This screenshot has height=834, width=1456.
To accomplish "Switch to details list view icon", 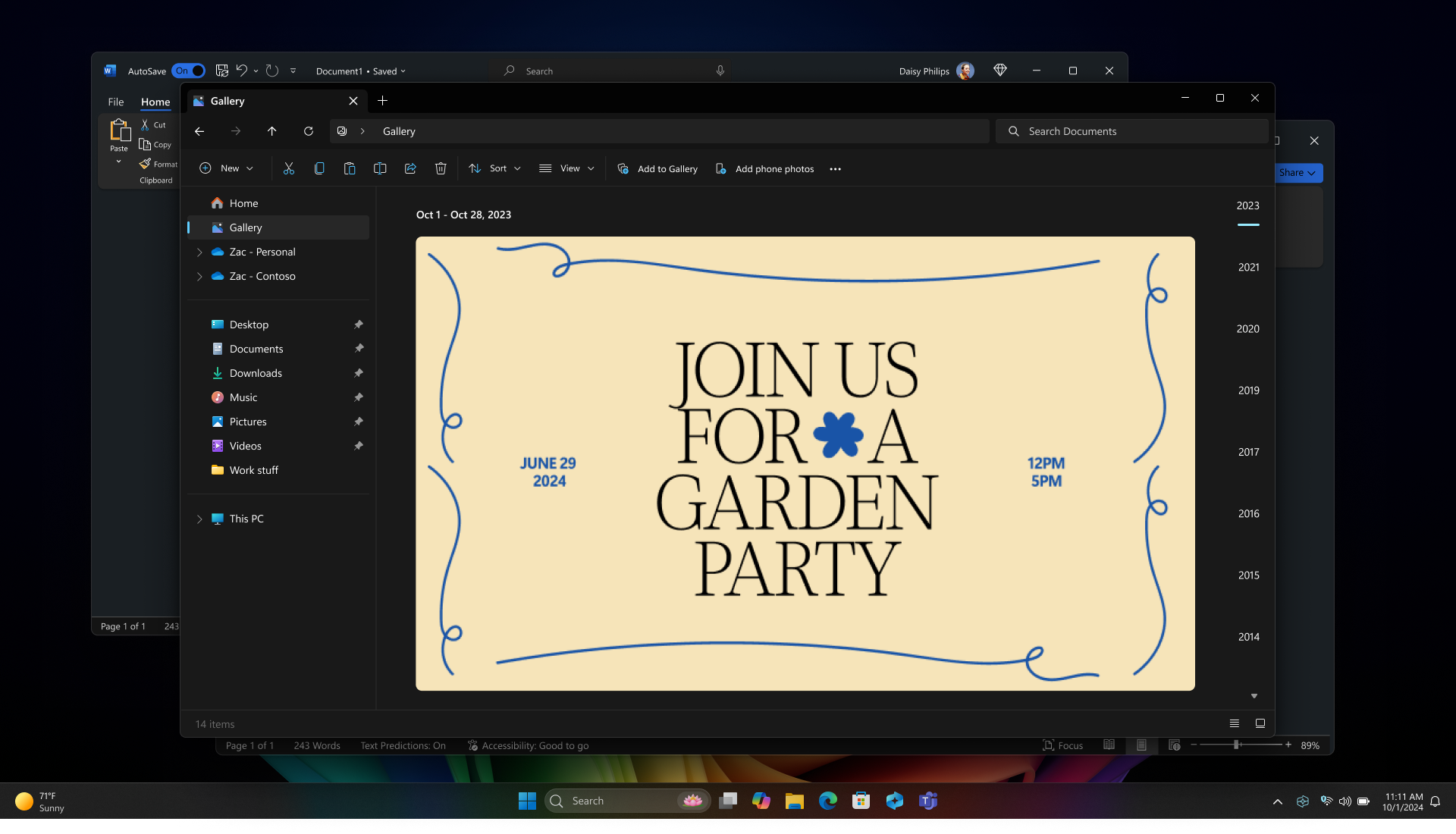I will (1235, 723).
